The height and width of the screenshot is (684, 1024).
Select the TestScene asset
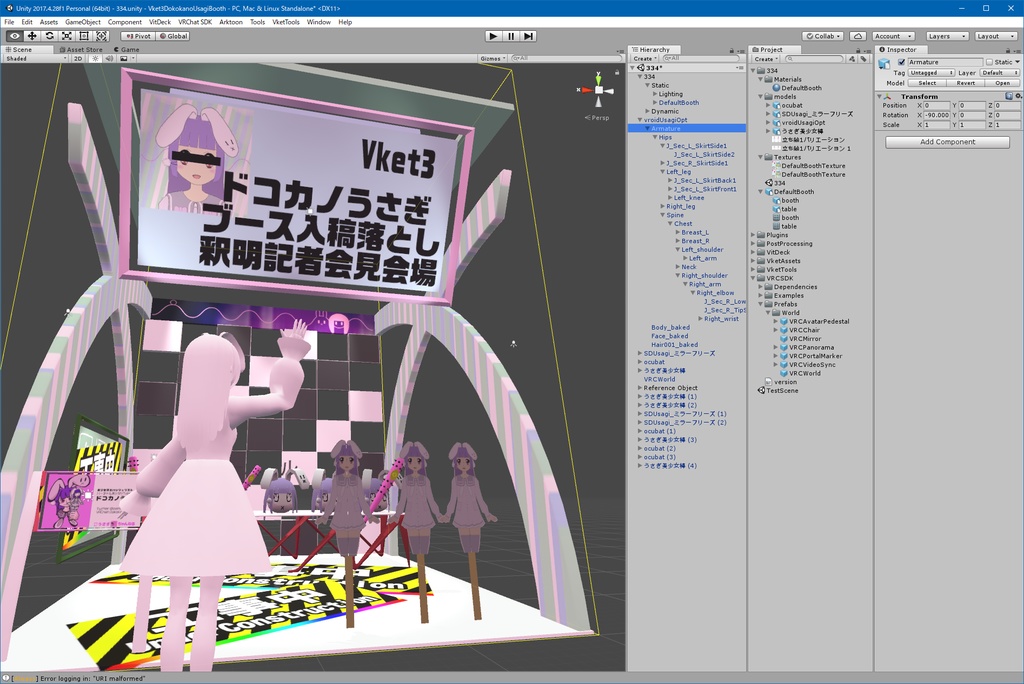click(x=778, y=391)
